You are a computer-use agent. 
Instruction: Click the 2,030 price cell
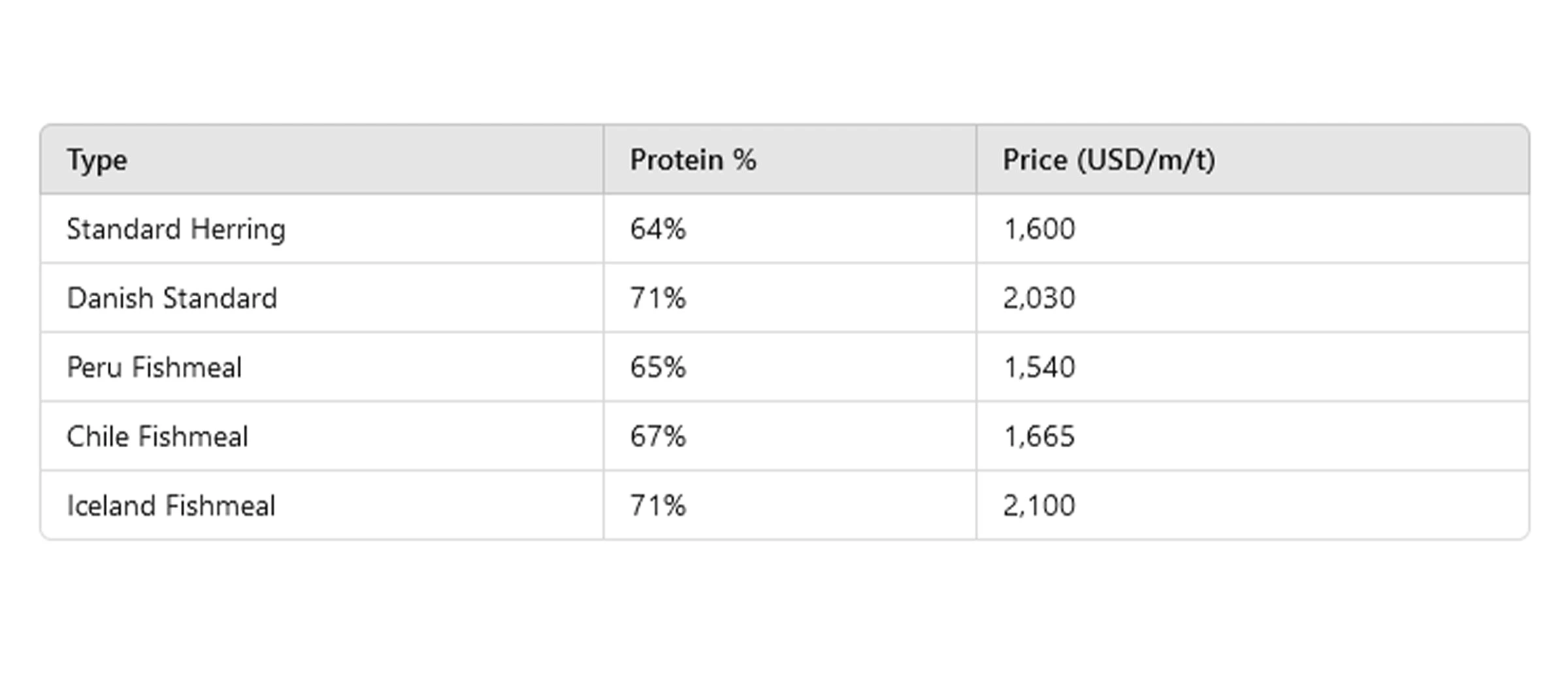[1039, 298]
